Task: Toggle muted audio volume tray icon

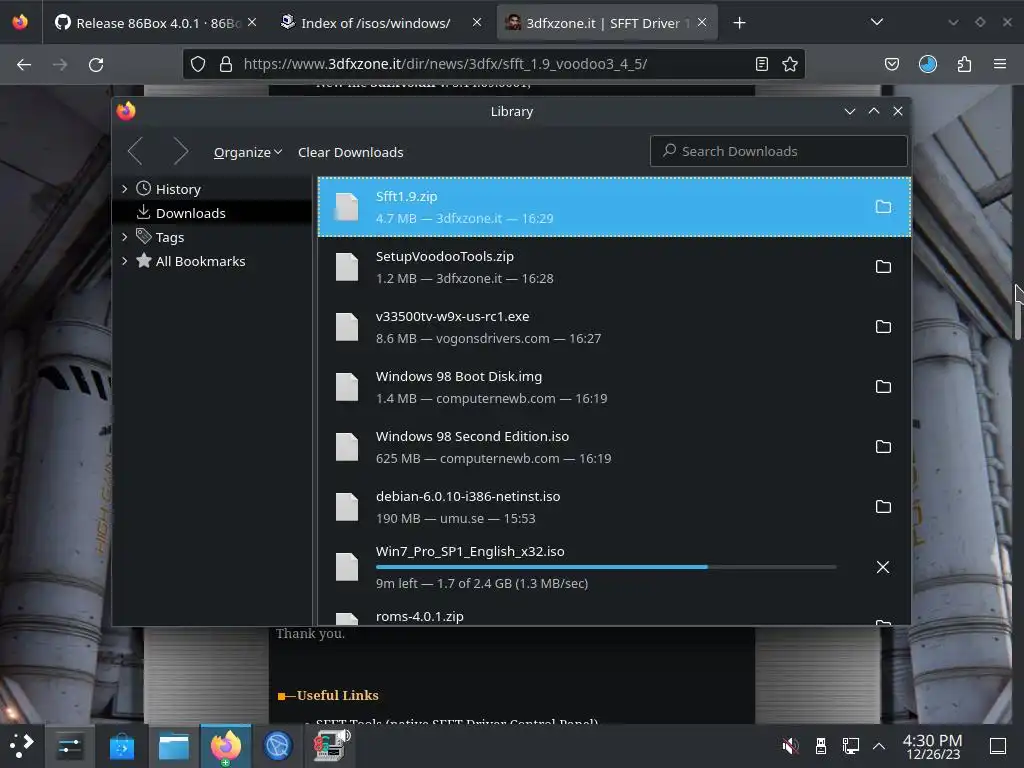Action: (790, 745)
